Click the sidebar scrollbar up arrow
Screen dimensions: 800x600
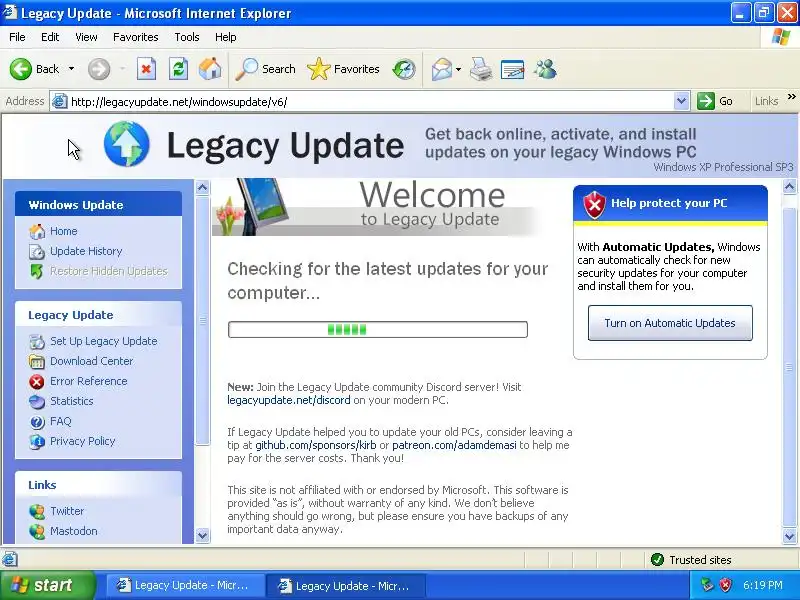[203, 188]
